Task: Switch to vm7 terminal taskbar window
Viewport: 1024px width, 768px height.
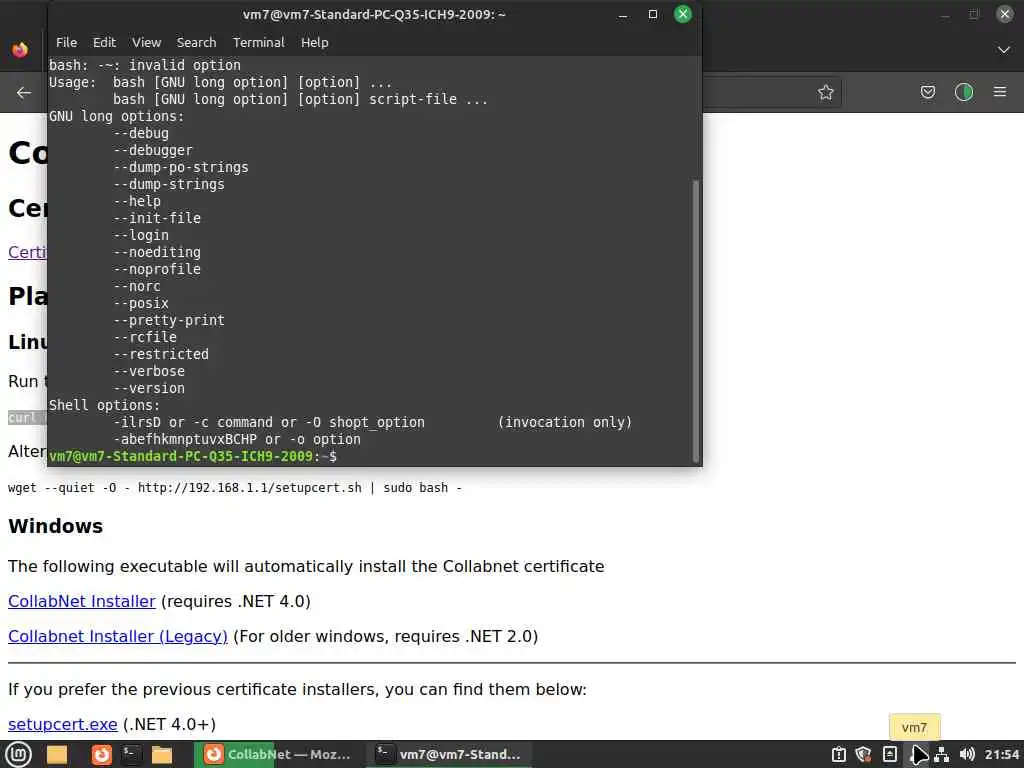Action: [449, 754]
